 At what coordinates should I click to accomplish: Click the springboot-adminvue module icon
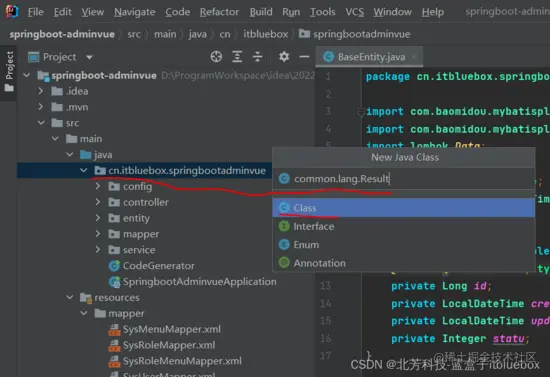(x=43, y=75)
